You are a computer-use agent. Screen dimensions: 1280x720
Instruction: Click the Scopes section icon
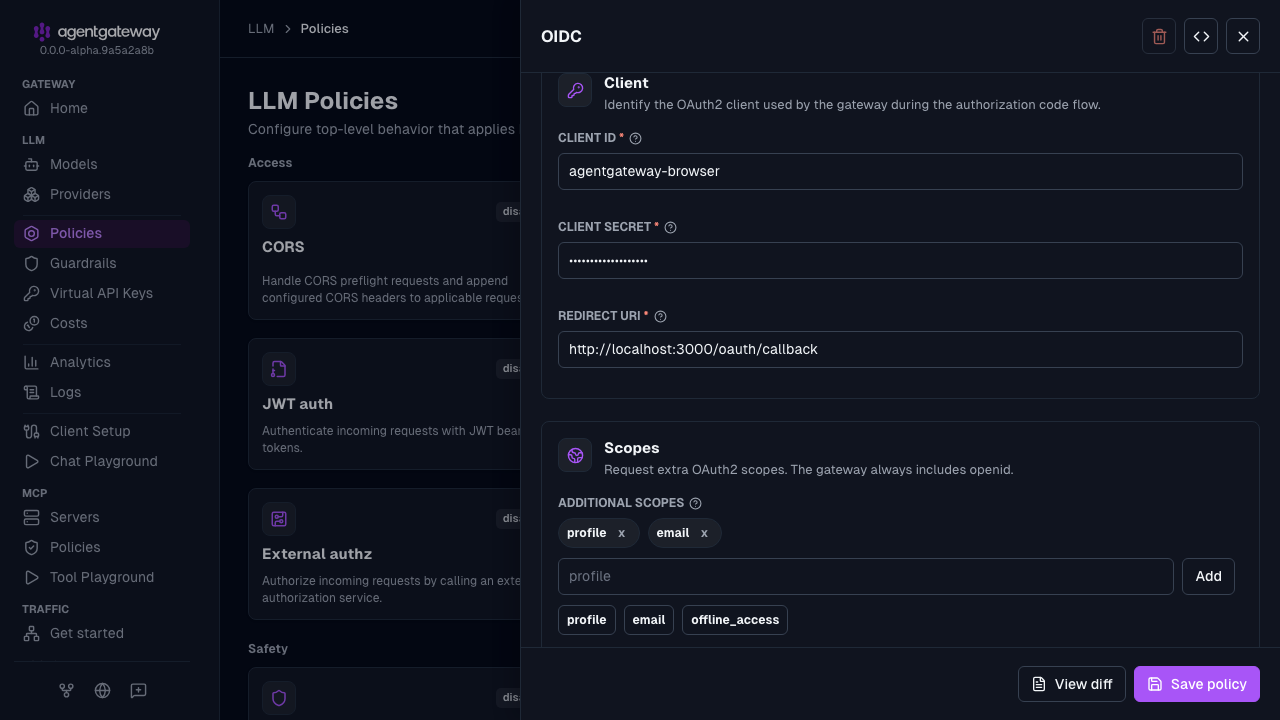coord(575,455)
